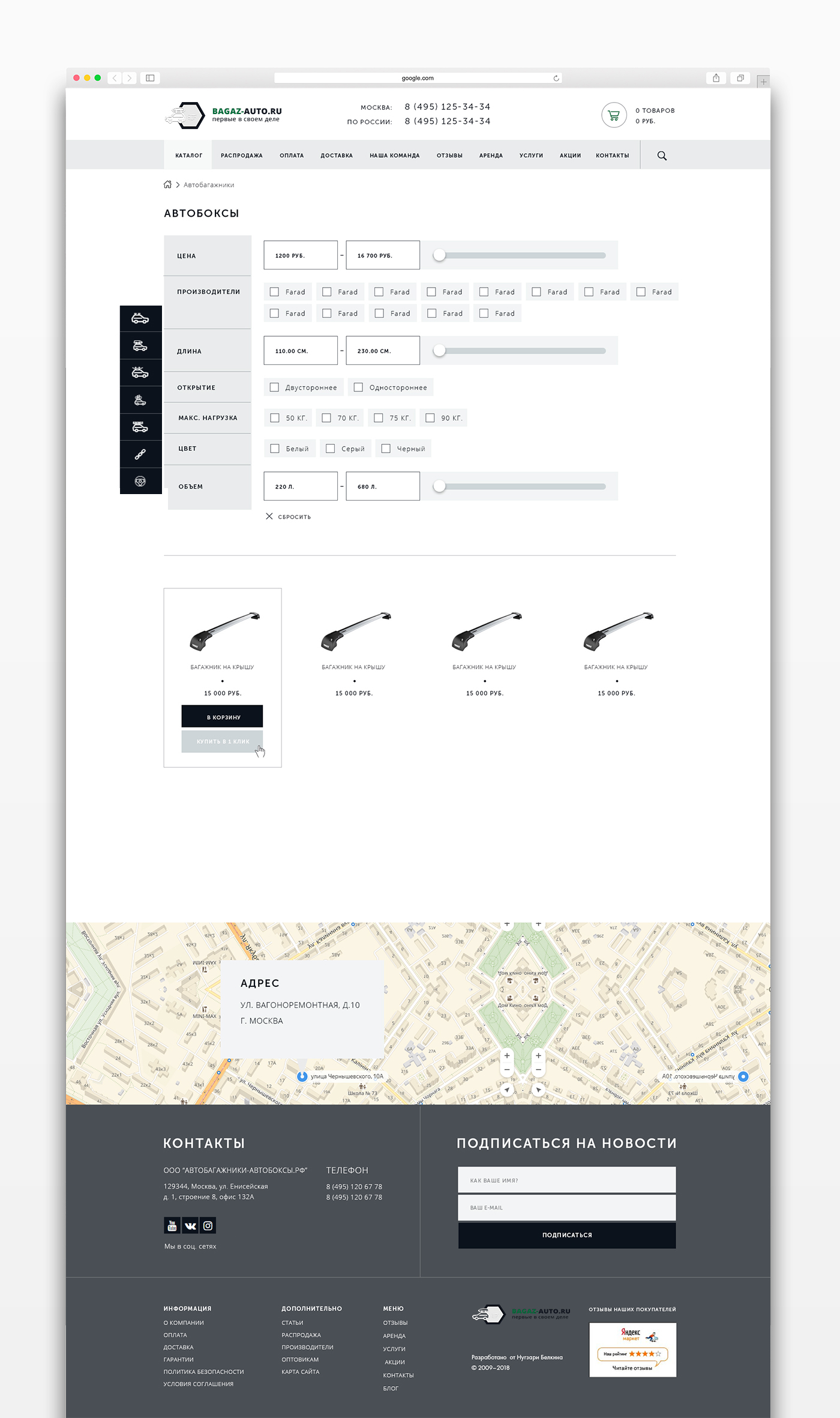This screenshot has width=840, height=1418.
Task: Click the browser forward arrow
Action: 129,78
